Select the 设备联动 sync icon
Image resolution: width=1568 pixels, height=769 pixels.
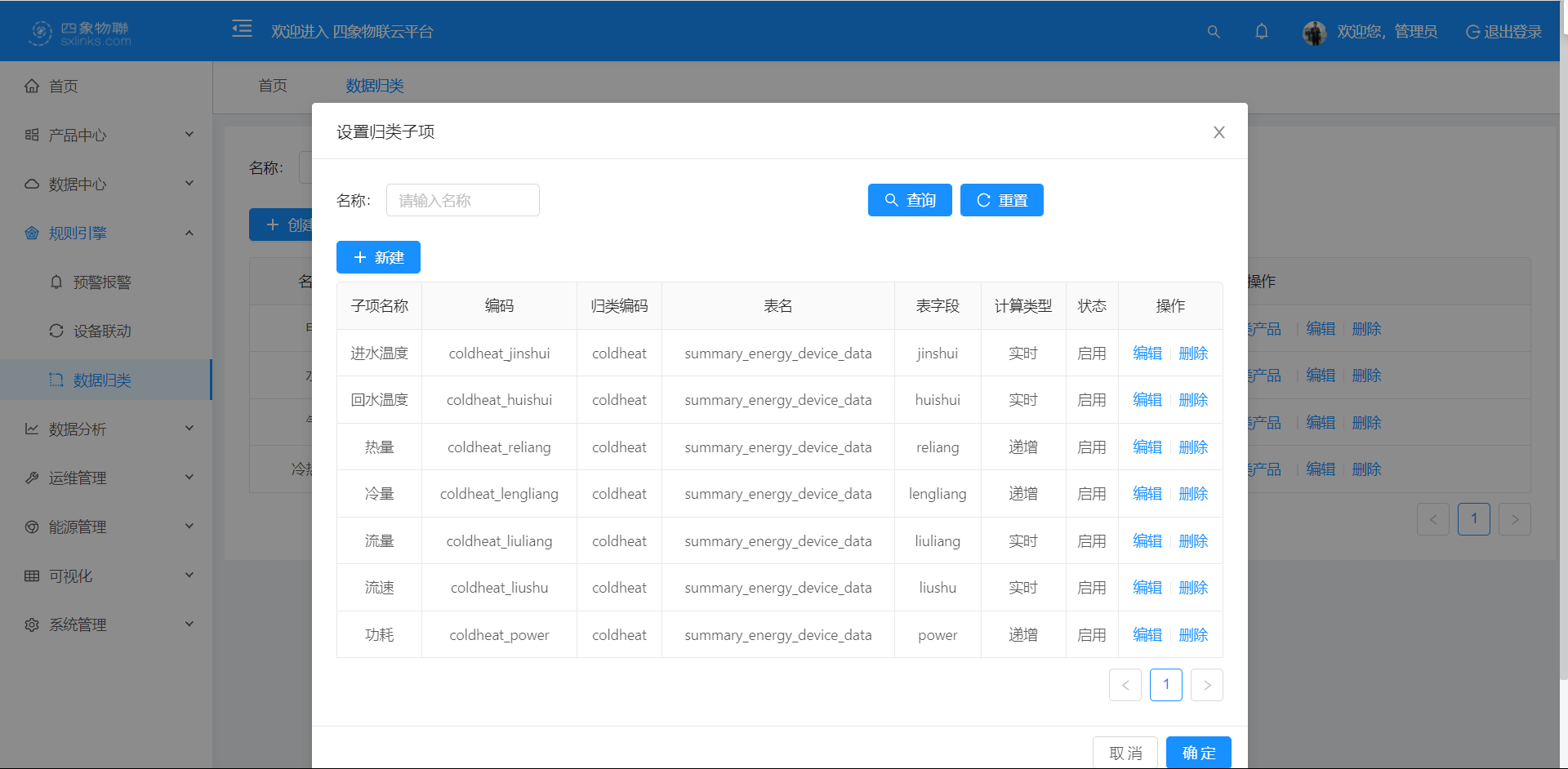click(x=56, y=331)
